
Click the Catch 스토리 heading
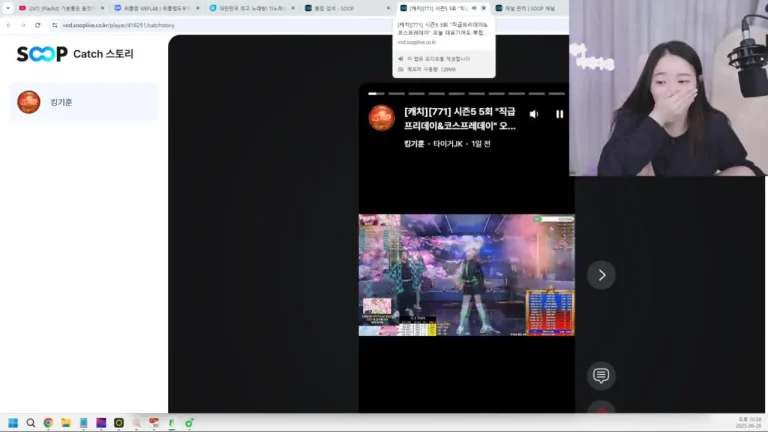103,54
